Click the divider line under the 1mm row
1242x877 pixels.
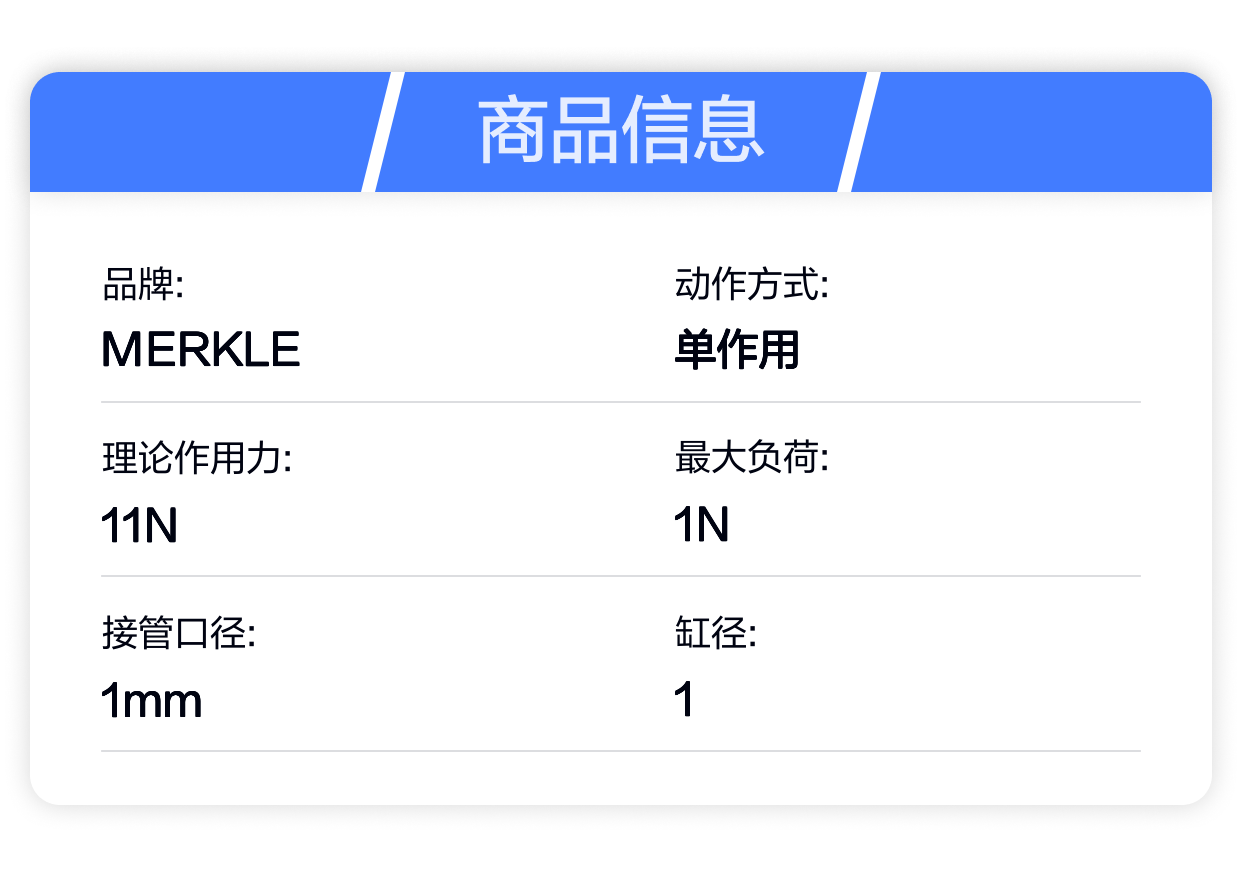click(621, 751)
